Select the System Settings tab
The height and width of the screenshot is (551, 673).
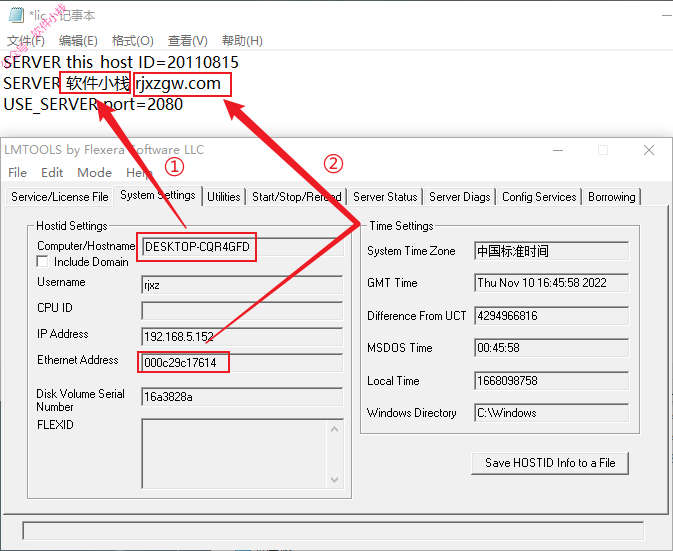[x=158, y=195]
